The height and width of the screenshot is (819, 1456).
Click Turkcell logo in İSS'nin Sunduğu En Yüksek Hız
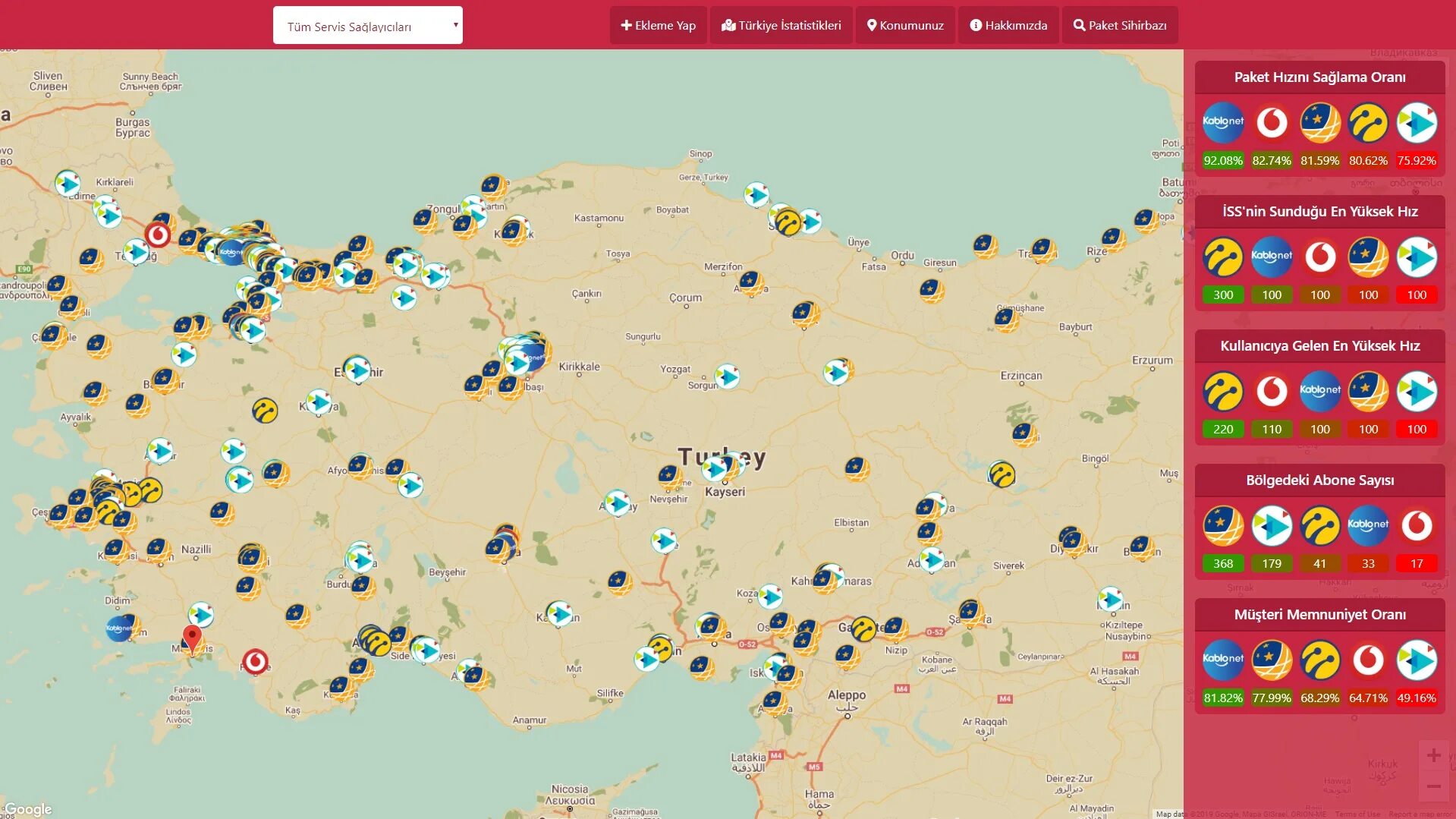[1223, 257]
